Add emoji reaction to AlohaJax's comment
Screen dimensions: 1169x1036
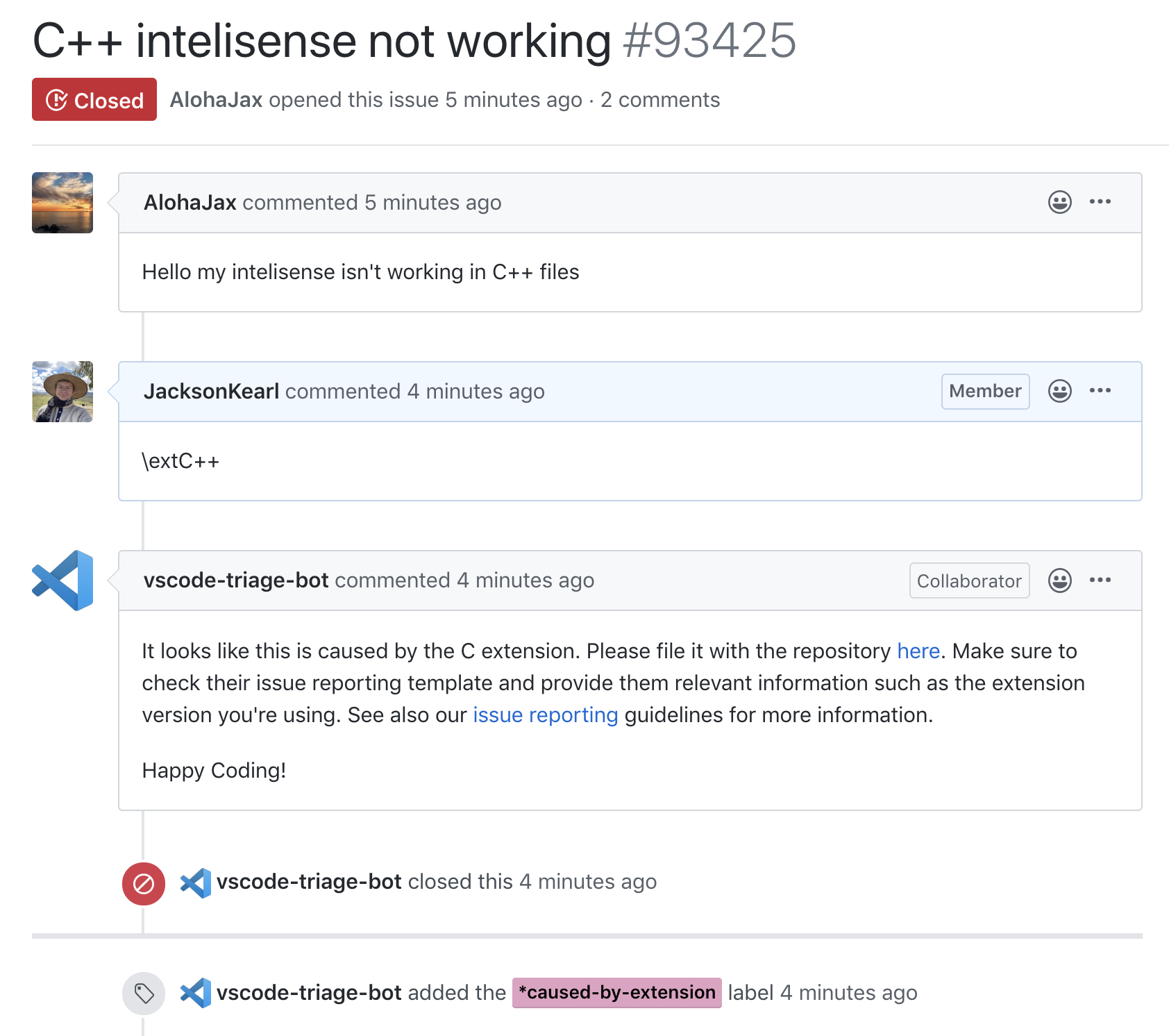(1059, 202)
